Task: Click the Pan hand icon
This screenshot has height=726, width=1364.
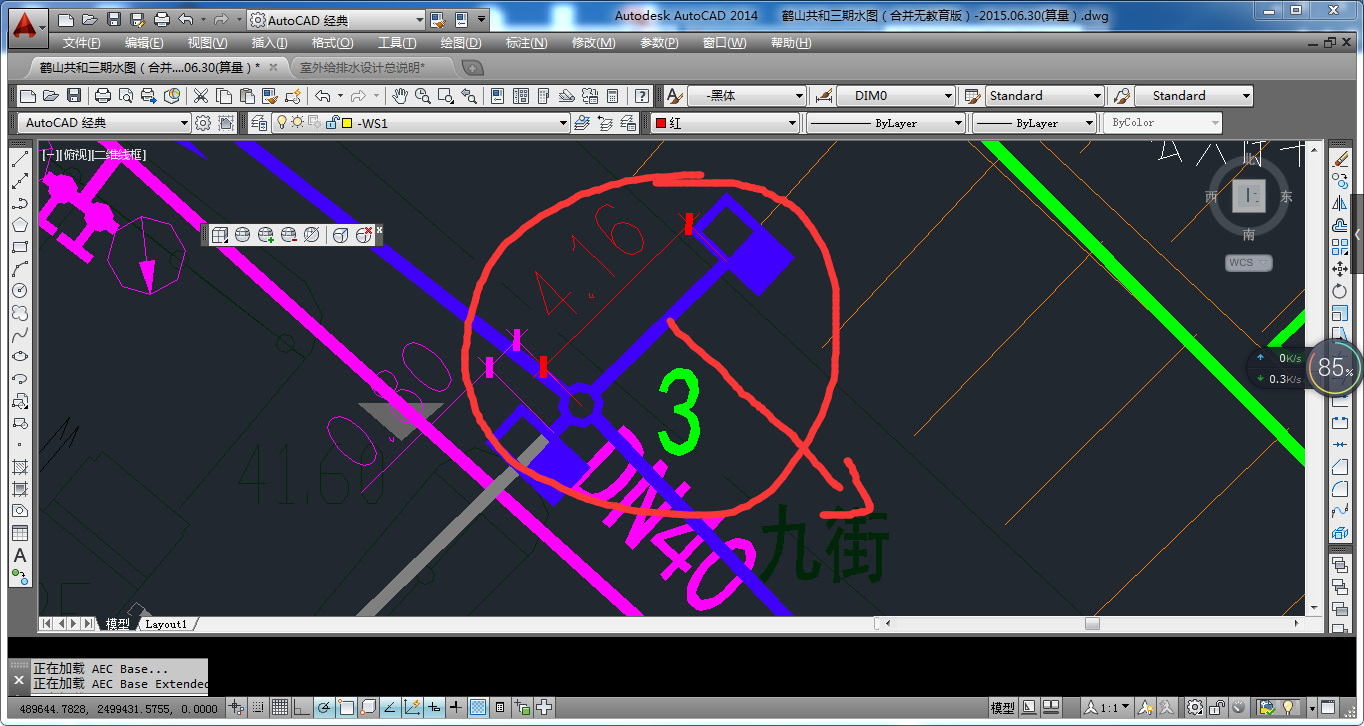Action: pos(400,96)
